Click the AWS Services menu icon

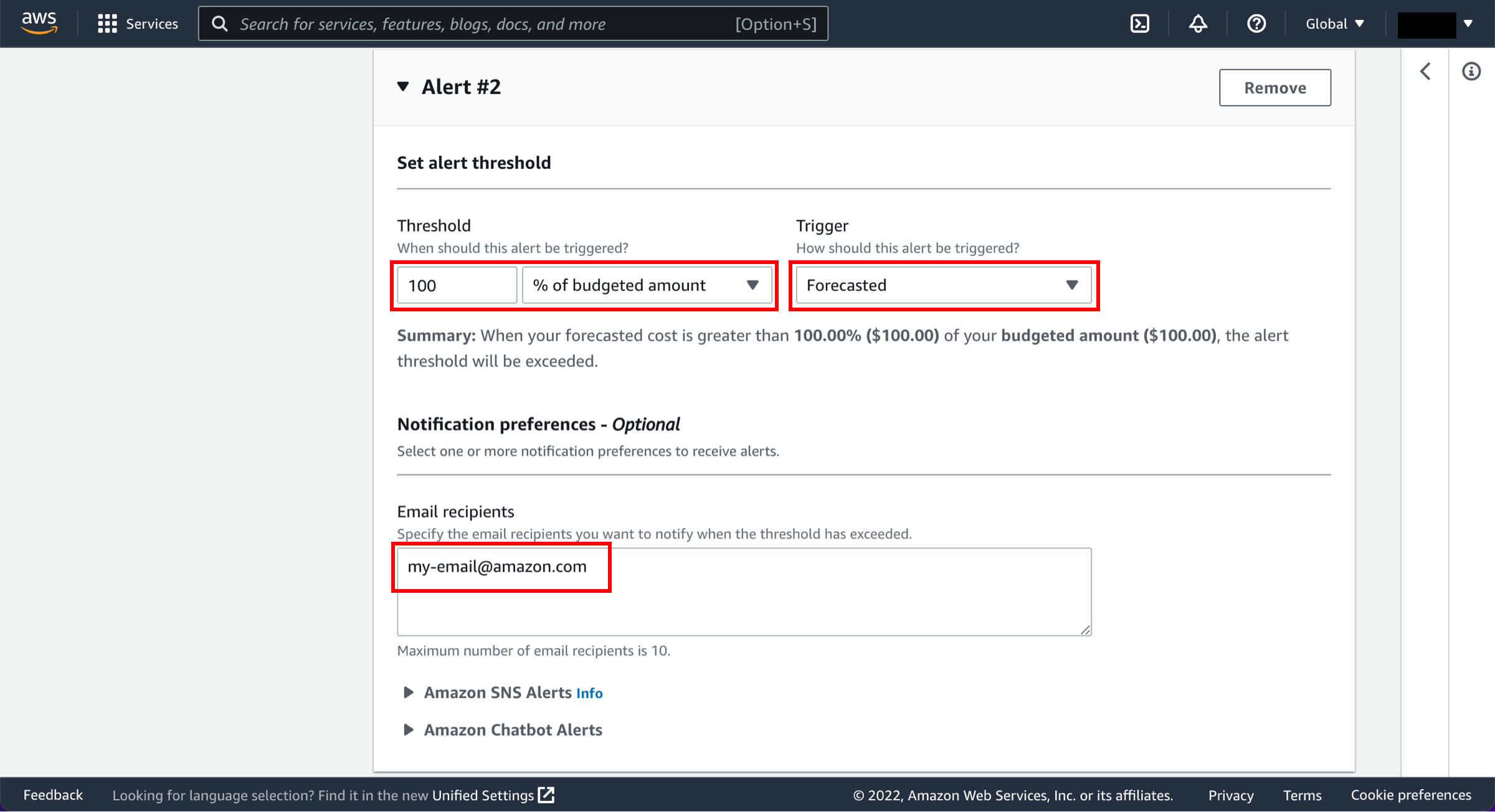click(105, 23)
